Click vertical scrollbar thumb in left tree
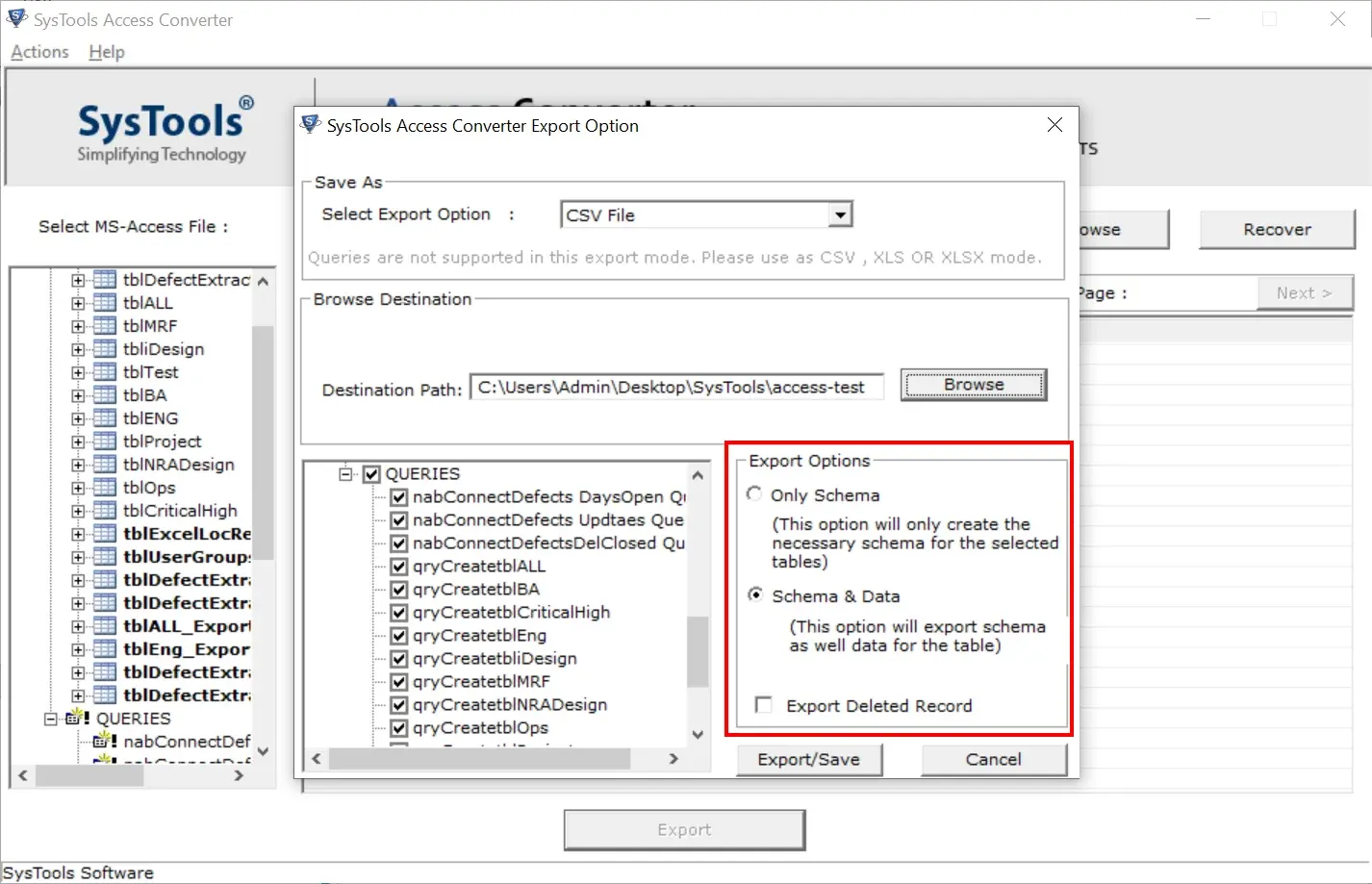This screenshot has height=884, width=1372. pos(264,442)
